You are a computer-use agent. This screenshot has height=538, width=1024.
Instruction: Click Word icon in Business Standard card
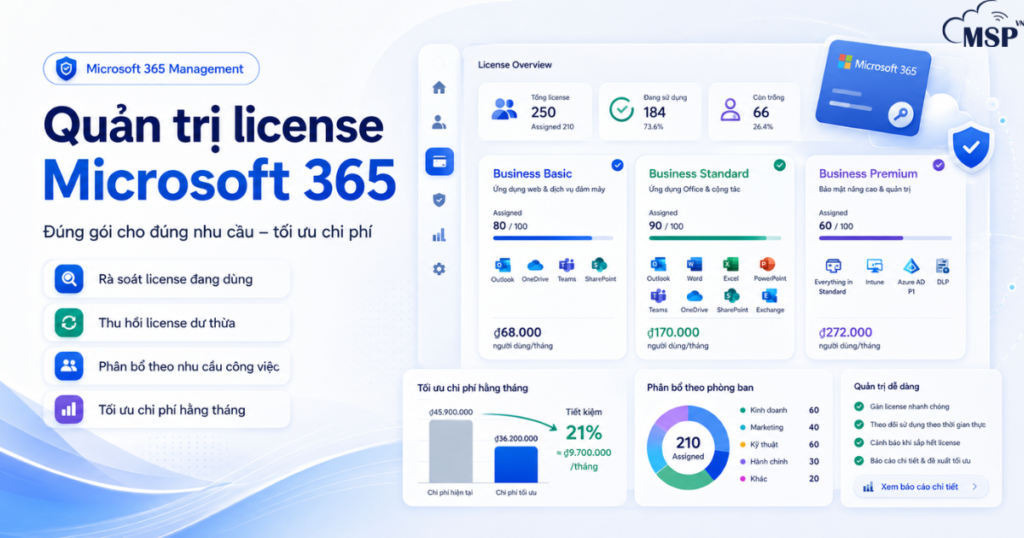[x=694, y=264]
